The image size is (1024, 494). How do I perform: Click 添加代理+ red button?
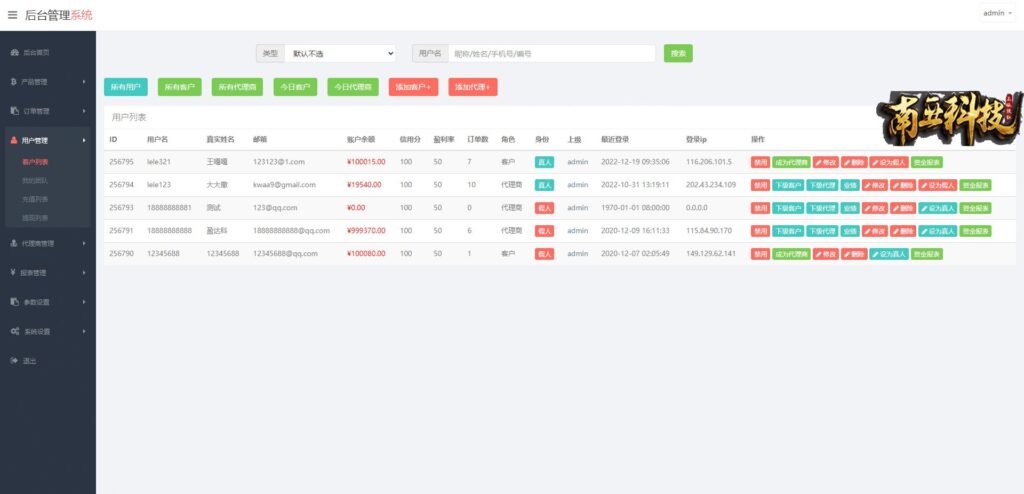click(473, 87)
